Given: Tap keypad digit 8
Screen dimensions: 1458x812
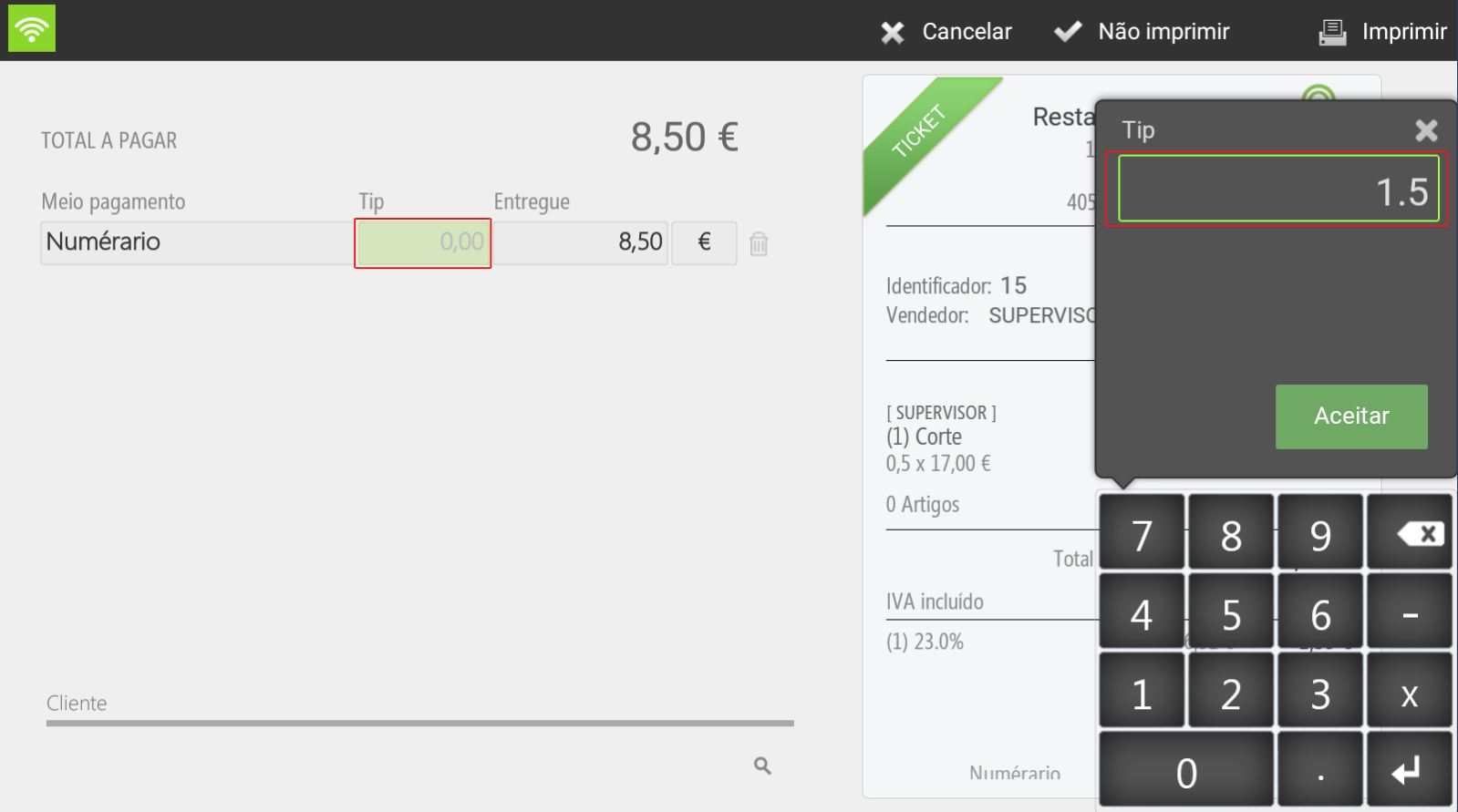Looking at the screenshot, I should tap(1231, 533).
